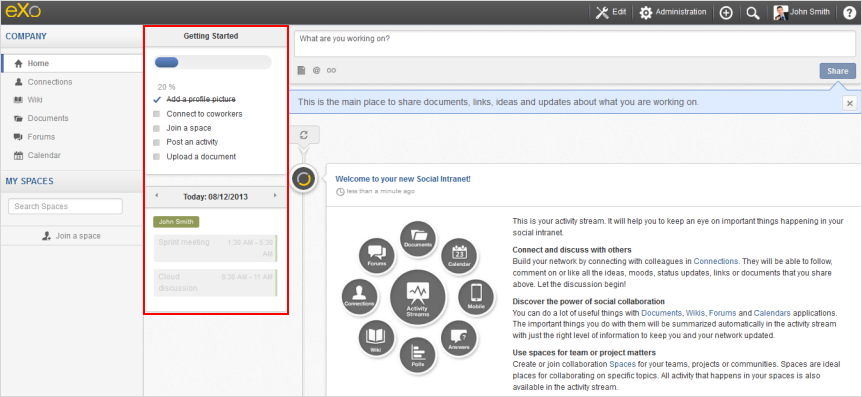
Task: Click the Polls circle in diagram
Action: coord(418,356)
